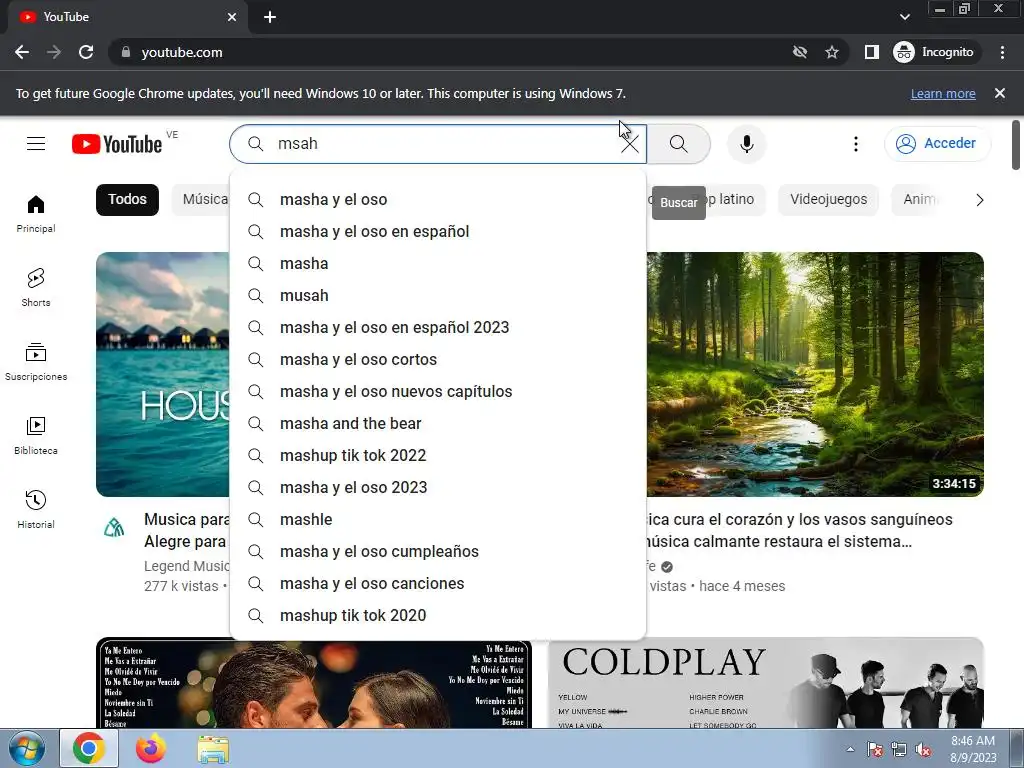The width and height of the screenshot is (1024, 768).
Task: Show more category chips with right arrow
Action: [979, 200]
